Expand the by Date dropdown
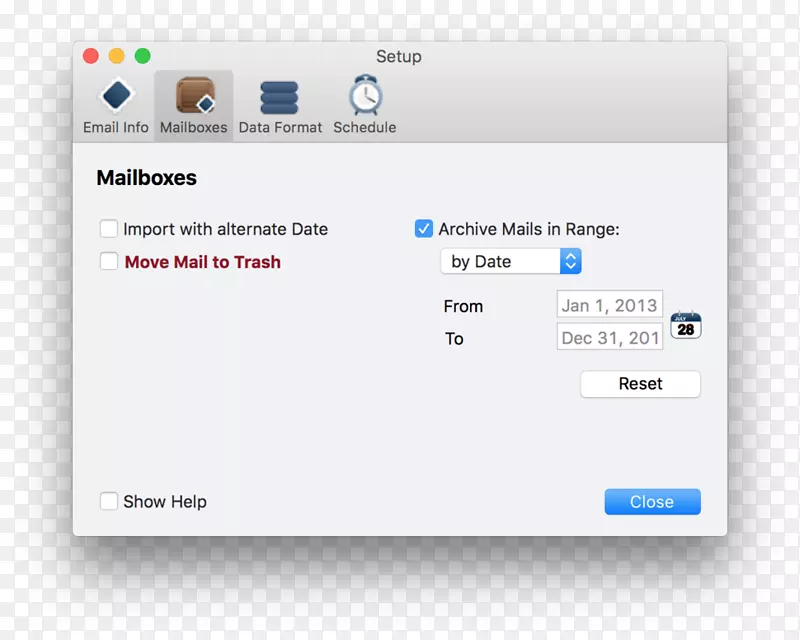Image resolution: width=800 pixels, height=640 pixels. point(510,262)
